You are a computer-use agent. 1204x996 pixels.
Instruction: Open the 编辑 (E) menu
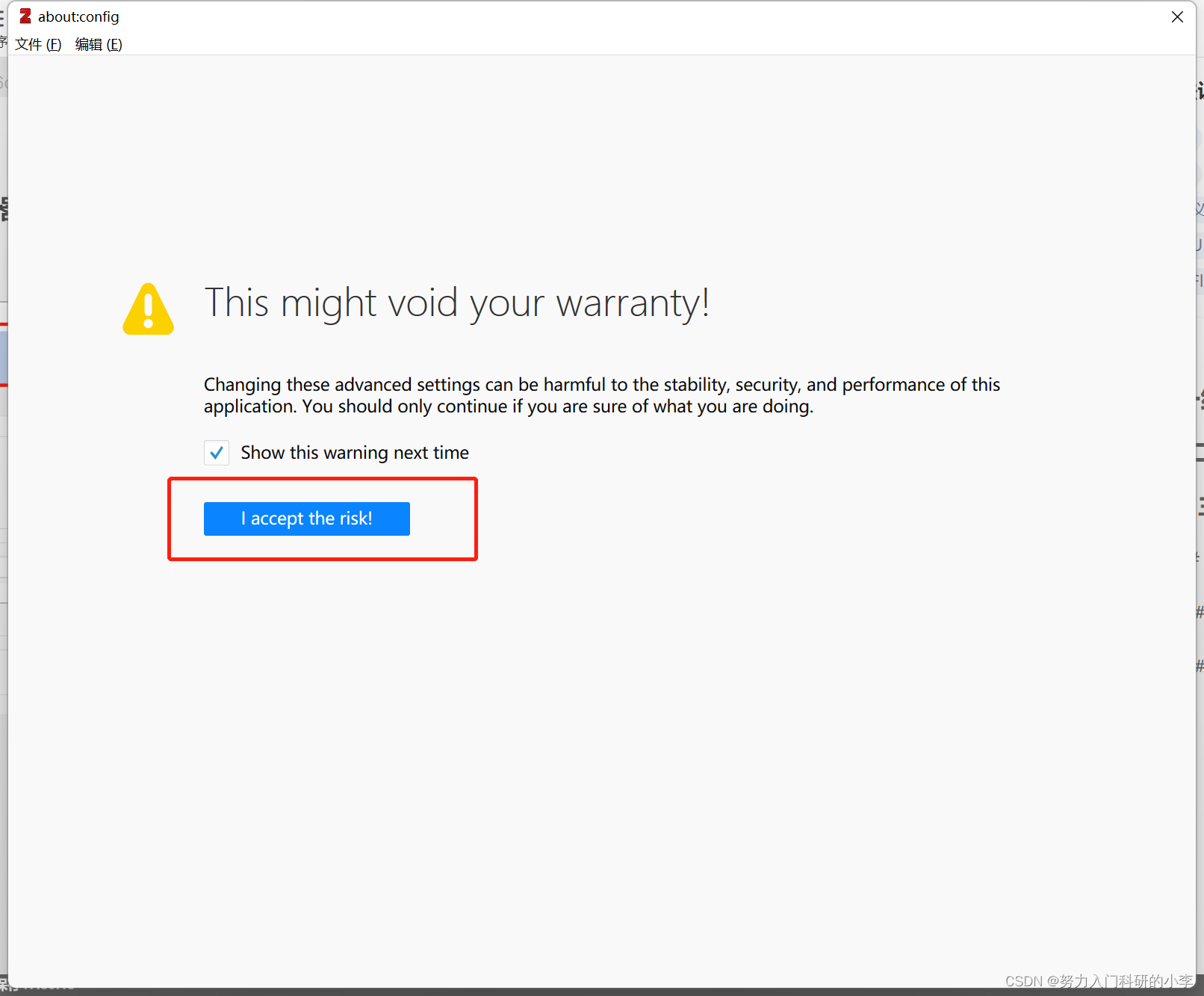pos(99,44)
